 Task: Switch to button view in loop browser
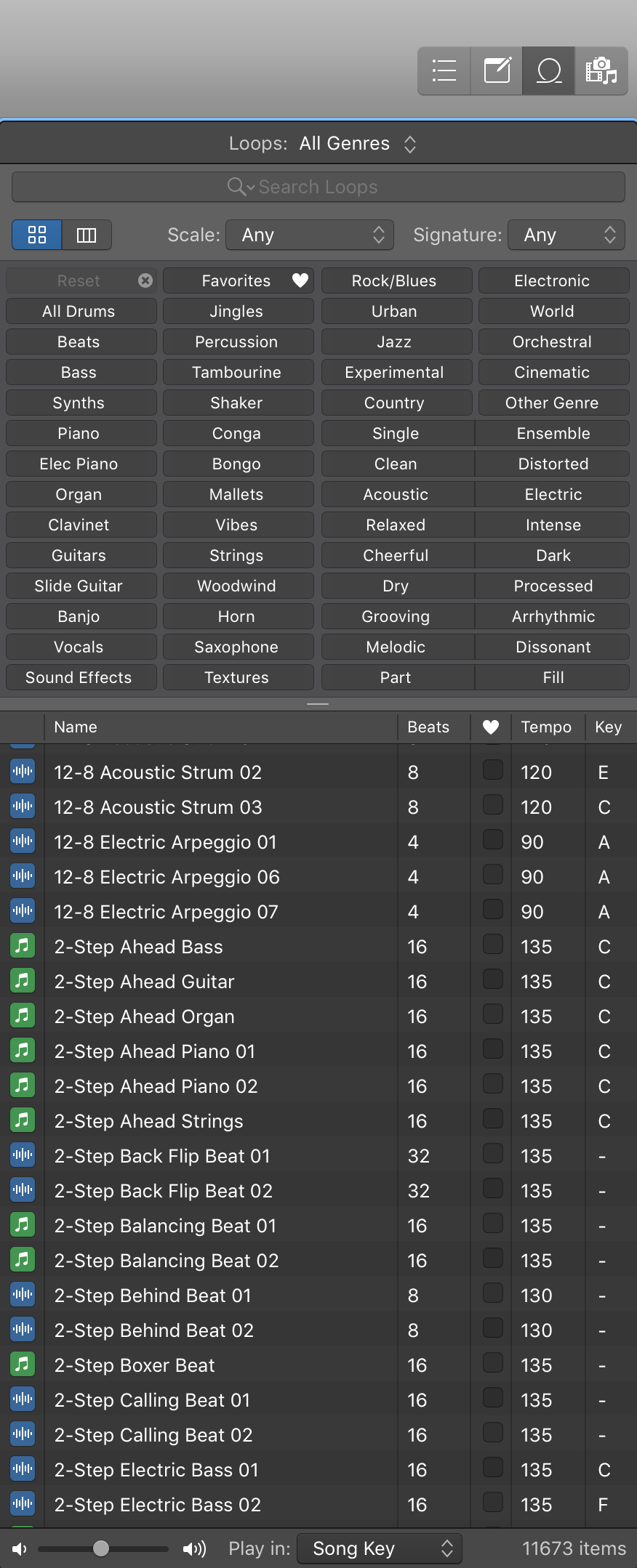(36, 235)
